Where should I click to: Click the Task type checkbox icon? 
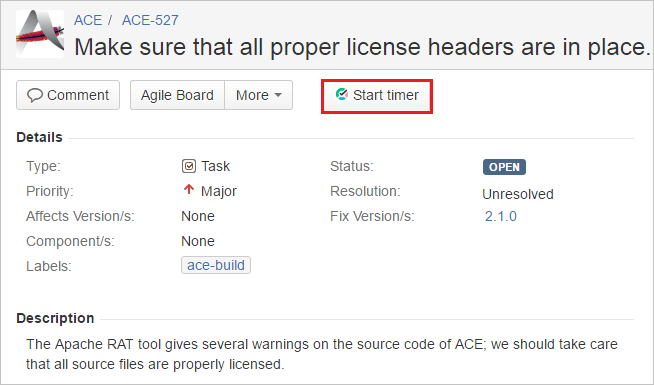189,166
